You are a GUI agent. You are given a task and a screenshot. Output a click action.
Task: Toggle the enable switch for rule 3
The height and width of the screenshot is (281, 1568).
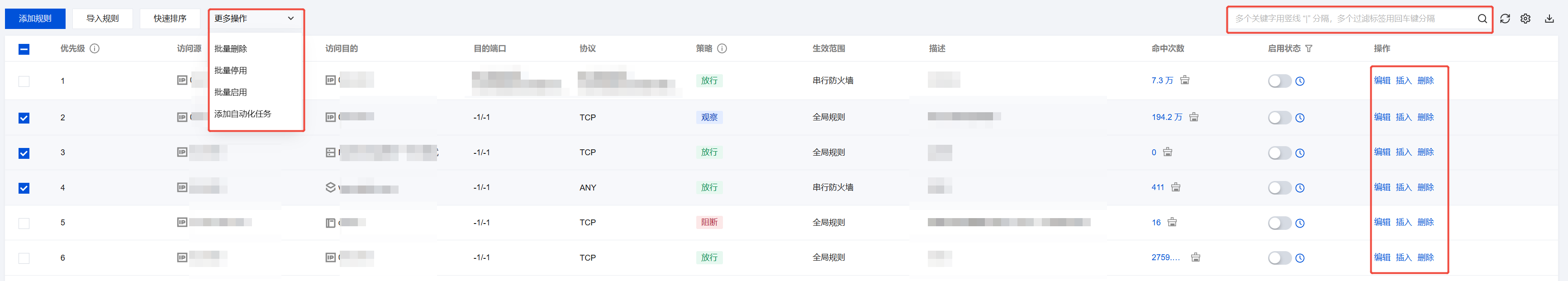pyautogui.click(x=1279, y=153)
